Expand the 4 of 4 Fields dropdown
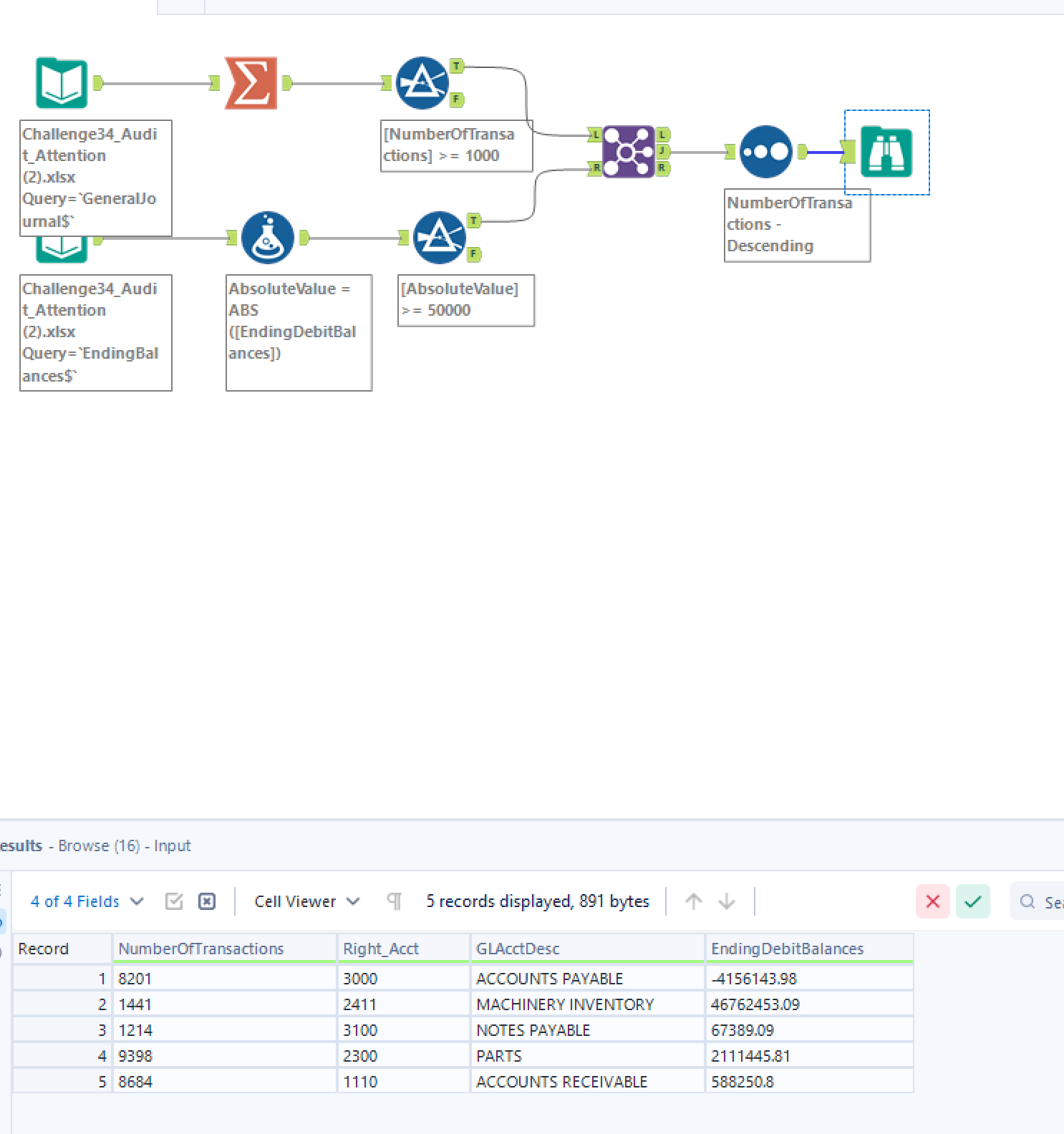 click(87, 901)
